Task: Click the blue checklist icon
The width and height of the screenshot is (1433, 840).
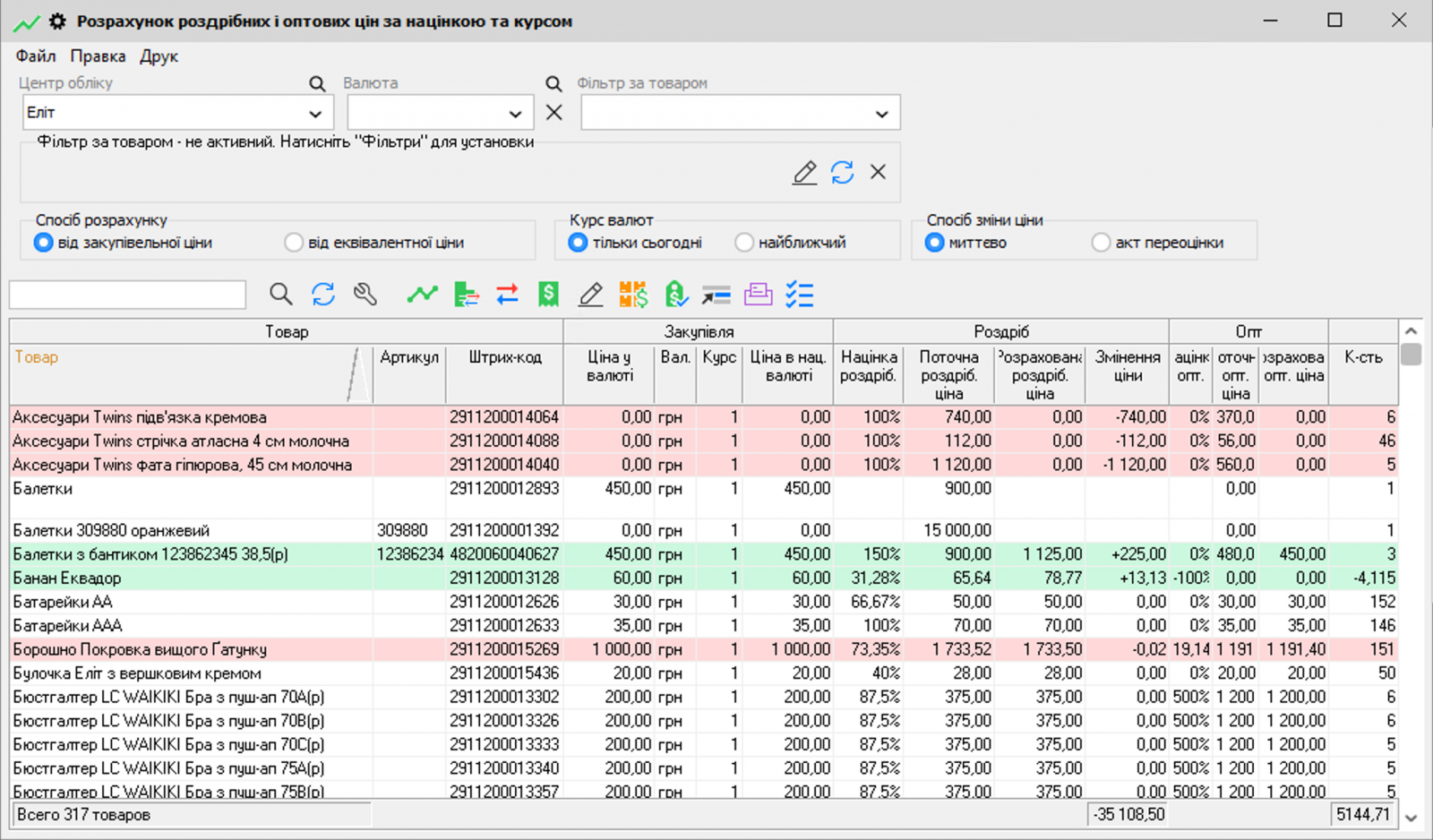Action: [x=799, y=295]
